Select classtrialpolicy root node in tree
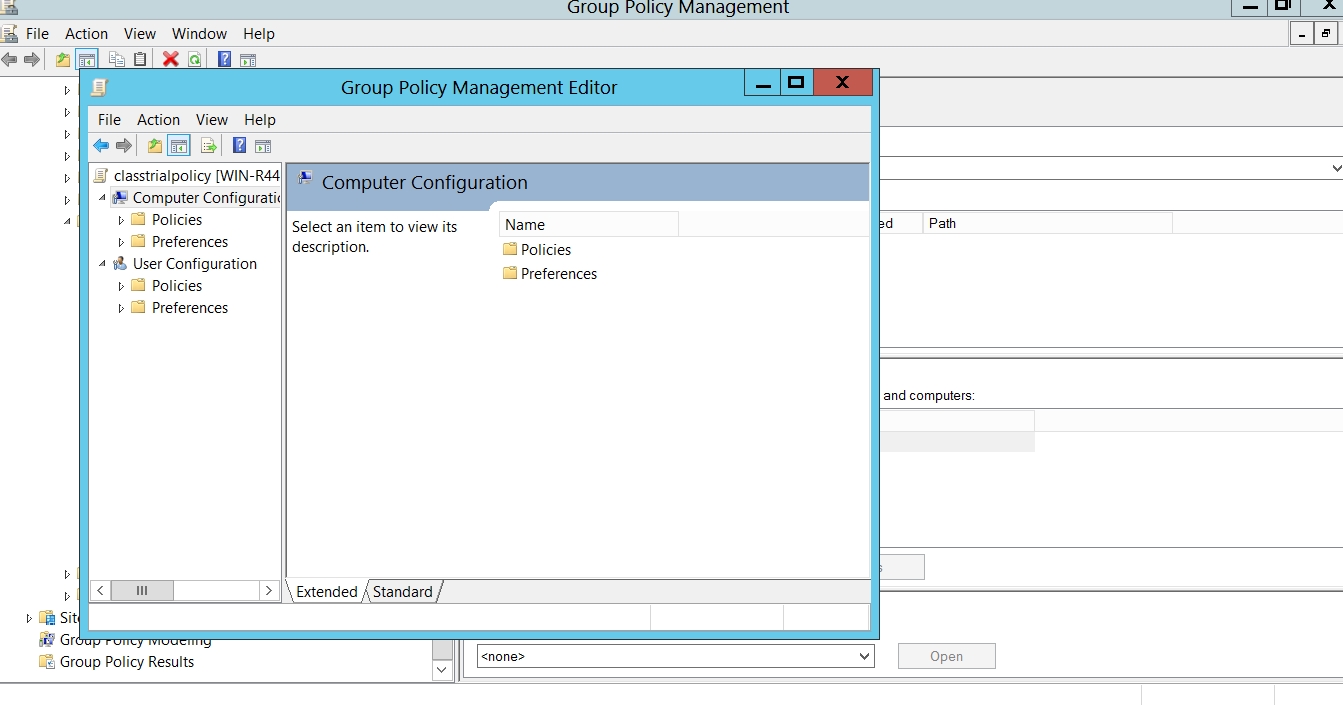The width and height of the screenshot is (1343, 705). [197, 176]
